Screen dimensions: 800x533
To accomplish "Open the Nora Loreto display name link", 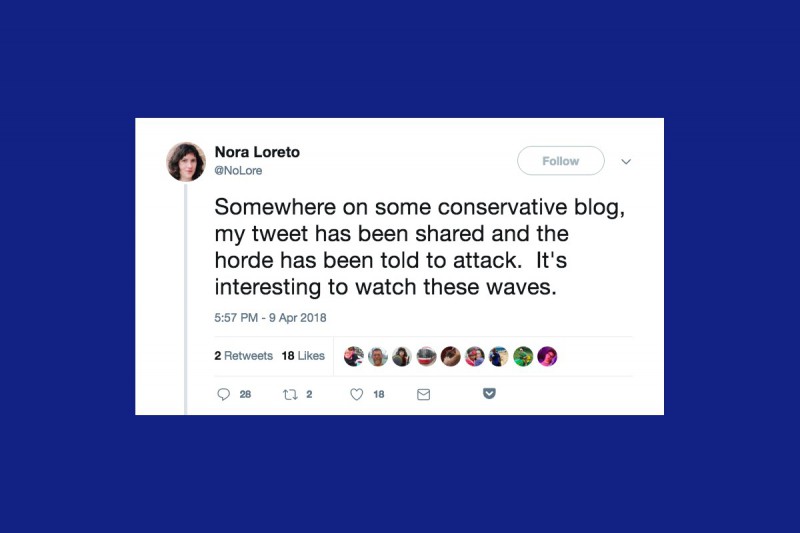I will (257, 152).
